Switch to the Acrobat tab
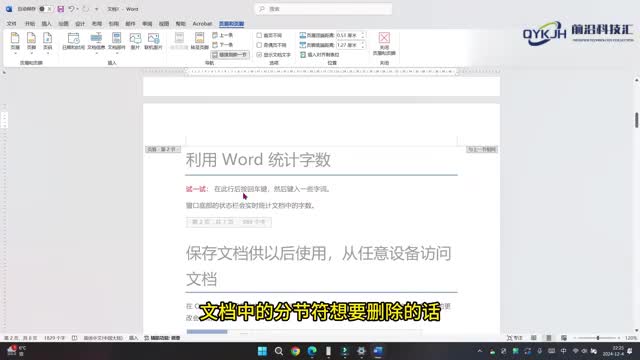The height and width of the screenshot is (360, 640). coord(202,24)
